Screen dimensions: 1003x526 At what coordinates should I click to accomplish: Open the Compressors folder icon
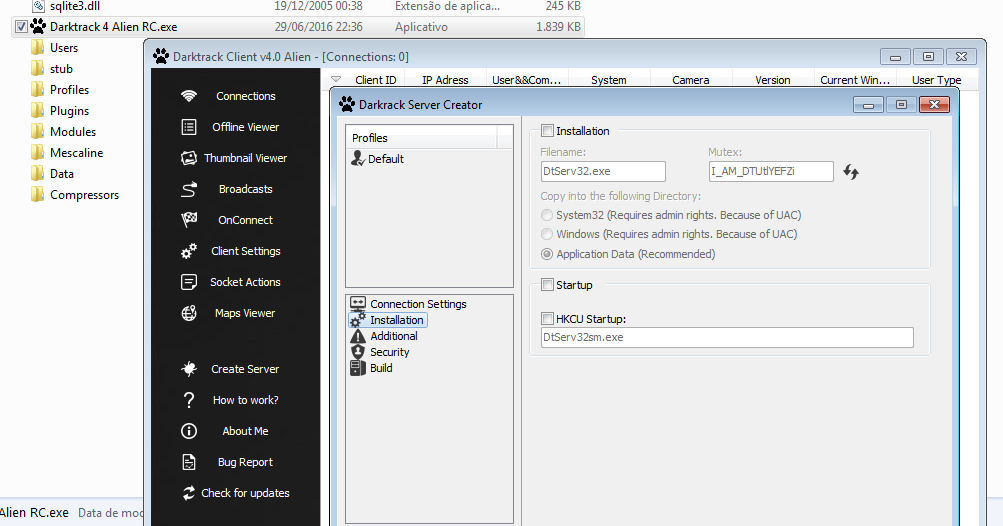[38, 195]
